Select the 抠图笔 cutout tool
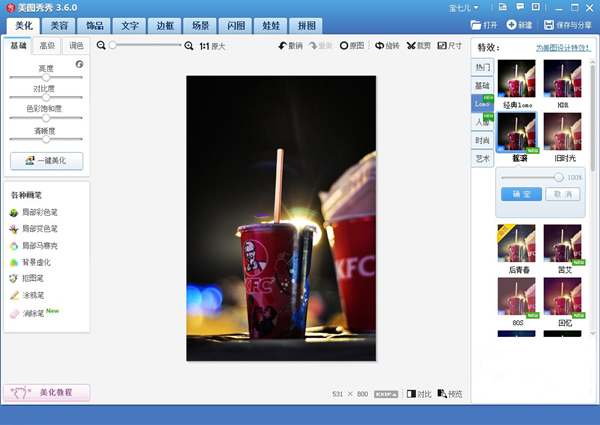This screenshot has width=600, height=425. (26, 278)
